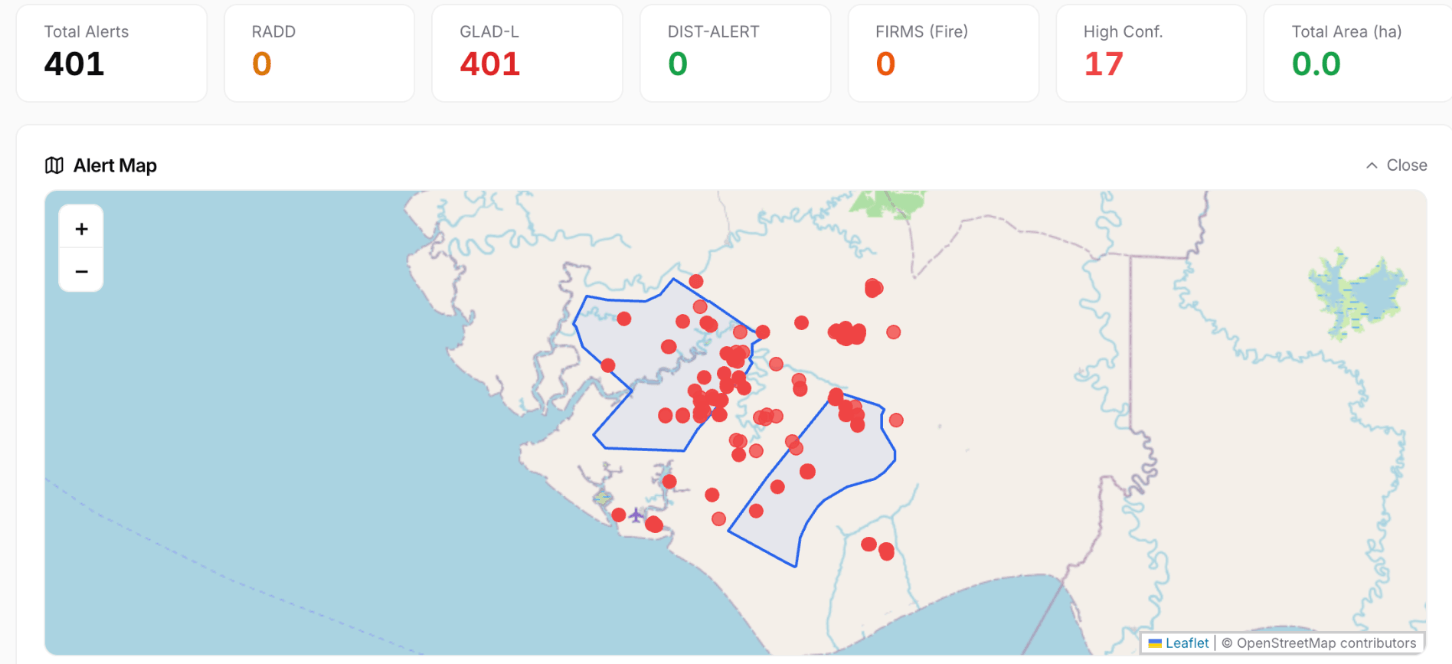Image resolution: width=1452 pixels, height=664 pixels.
Task: Click the red GLAD-L 401 value
Action: click(x=490, y=64)
